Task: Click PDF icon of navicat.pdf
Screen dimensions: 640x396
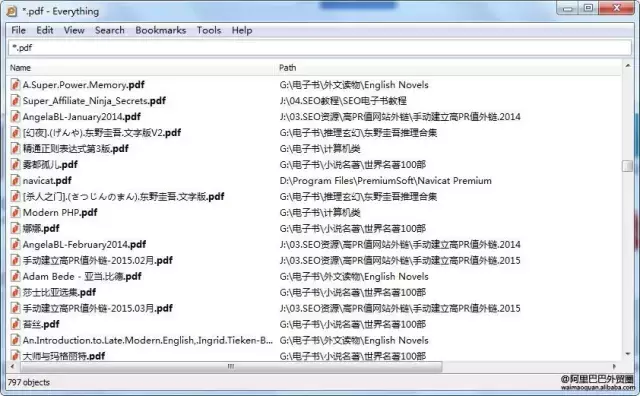Action: click(x=15, y=180)
